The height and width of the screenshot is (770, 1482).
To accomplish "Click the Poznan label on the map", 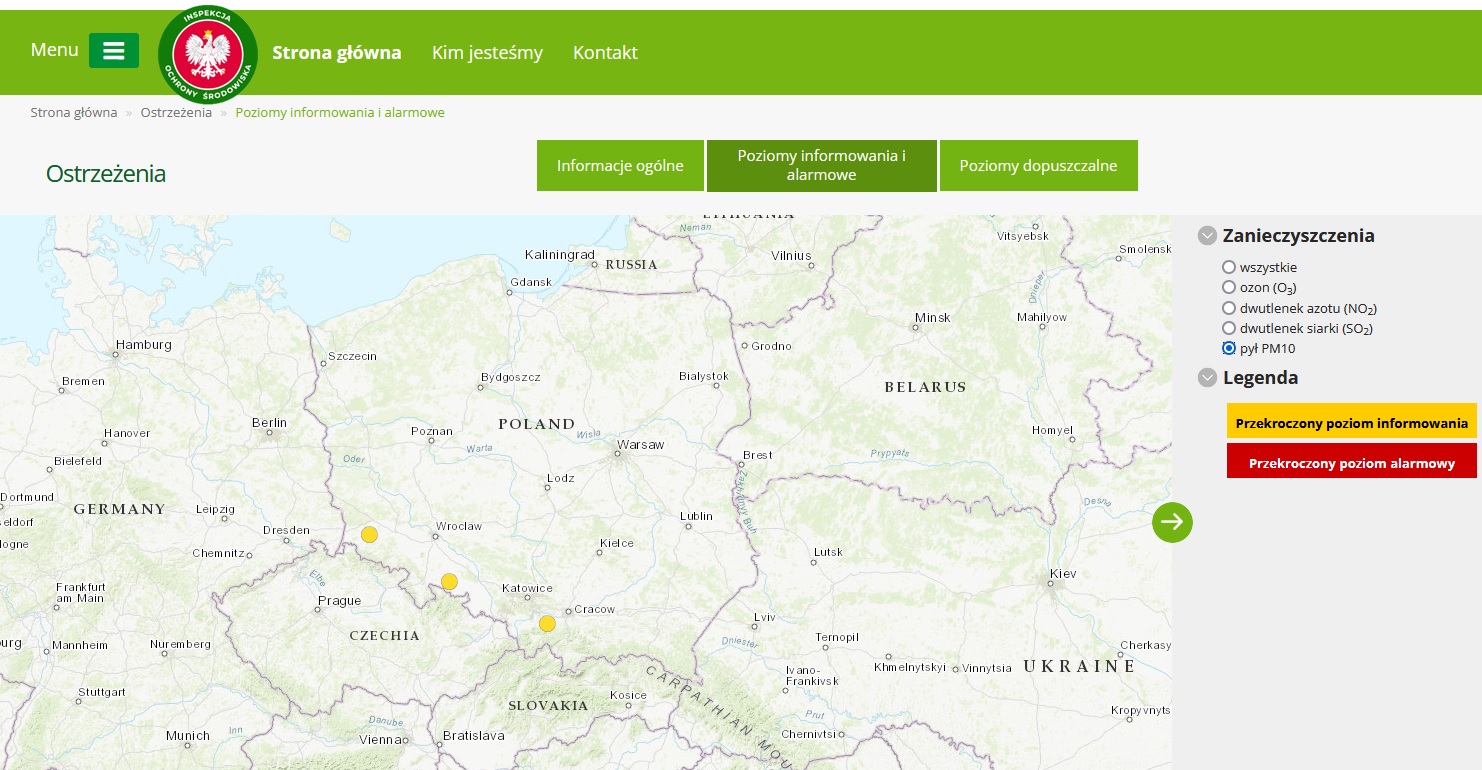I will (x=432, y=431).
